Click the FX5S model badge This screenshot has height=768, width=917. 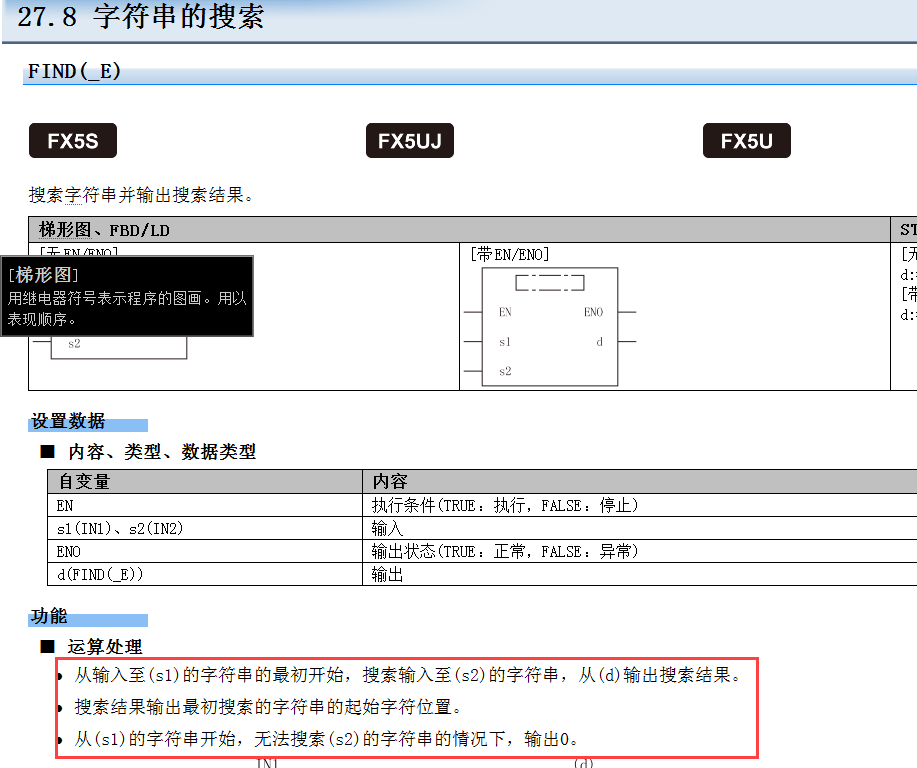(x=73, y=141)
